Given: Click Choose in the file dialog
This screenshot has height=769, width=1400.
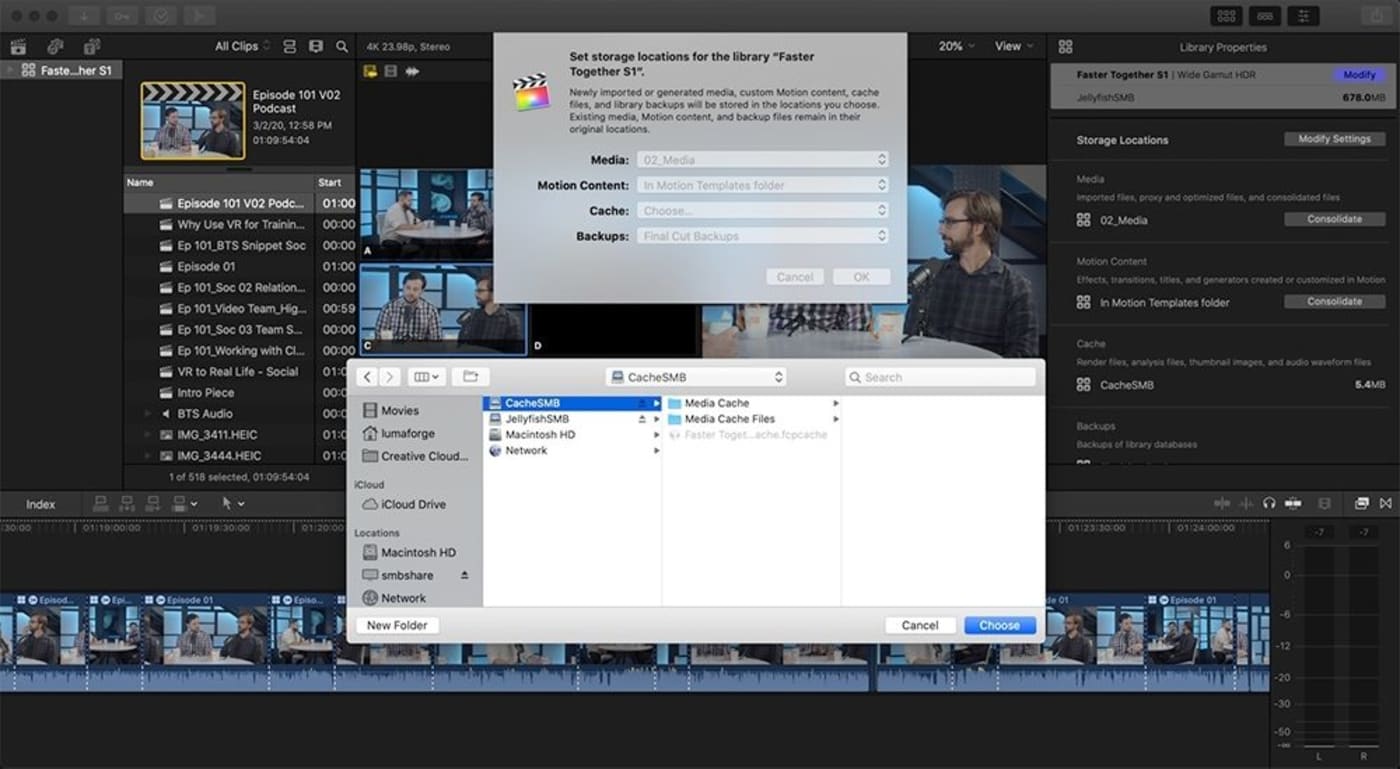Looking at the screenshot, I should pos(999,625).
